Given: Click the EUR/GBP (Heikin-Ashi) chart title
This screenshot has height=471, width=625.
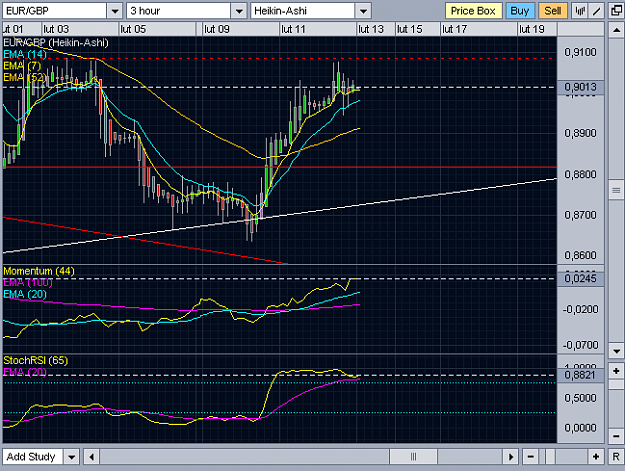Looking at the screenshot, I should coord(56,43).
